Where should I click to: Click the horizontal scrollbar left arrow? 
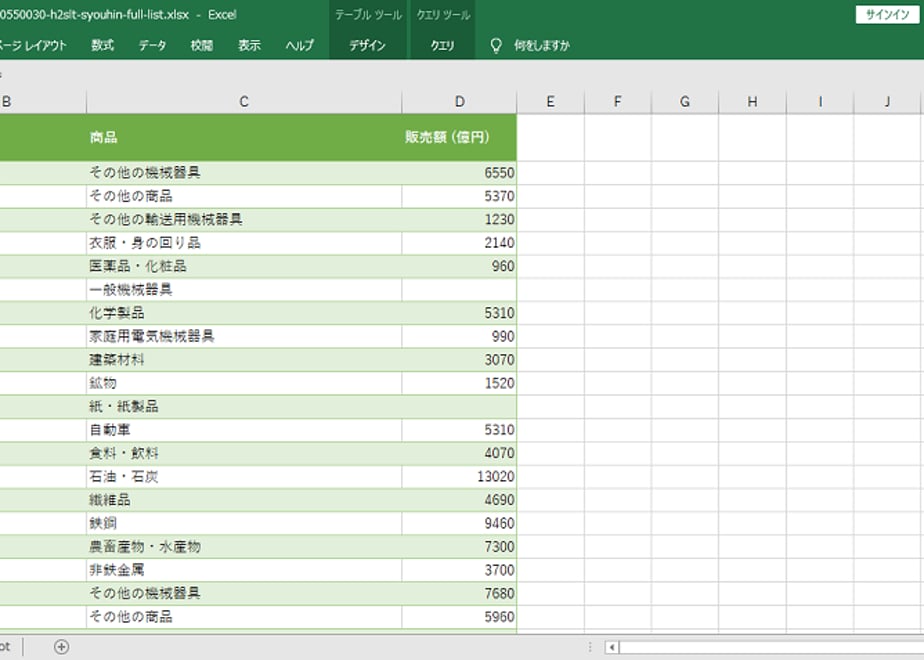click(612, 648)
